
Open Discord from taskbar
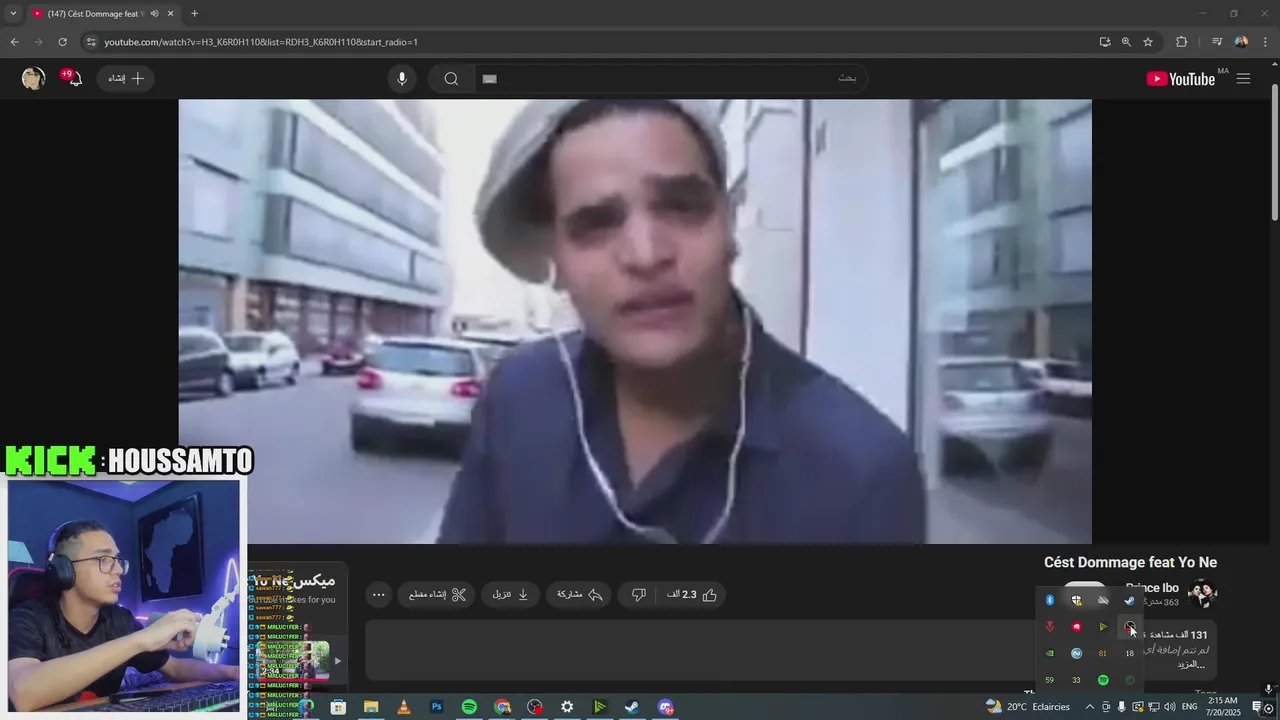666,707
